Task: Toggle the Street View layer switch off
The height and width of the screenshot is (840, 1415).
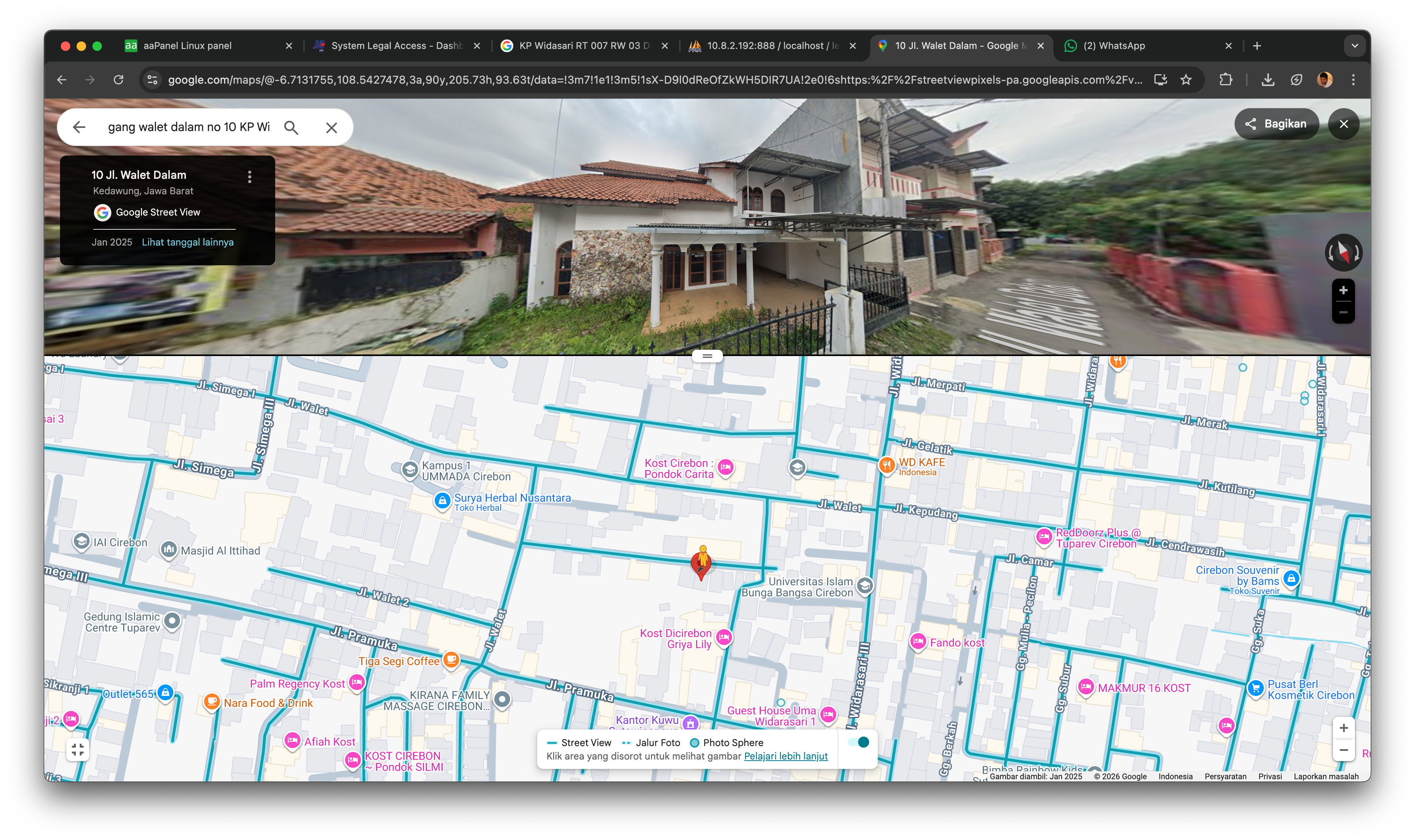Action: 859,742
